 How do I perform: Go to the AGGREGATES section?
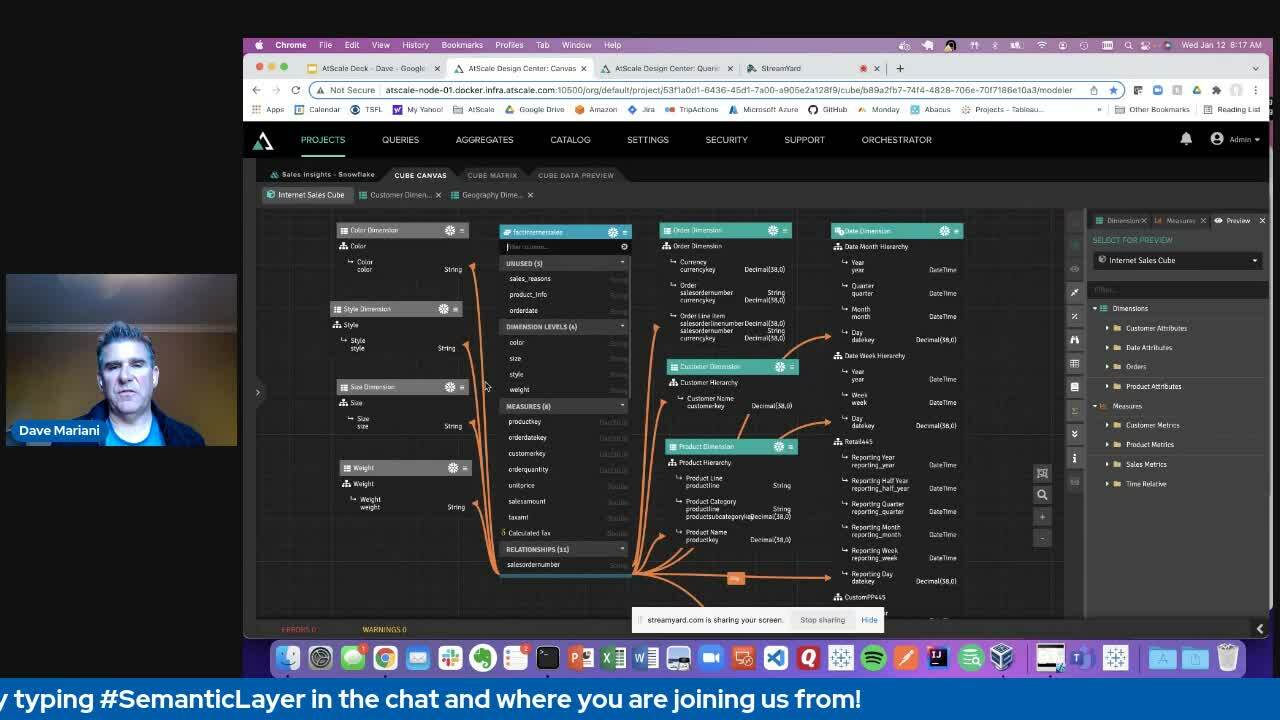[484, 140]
